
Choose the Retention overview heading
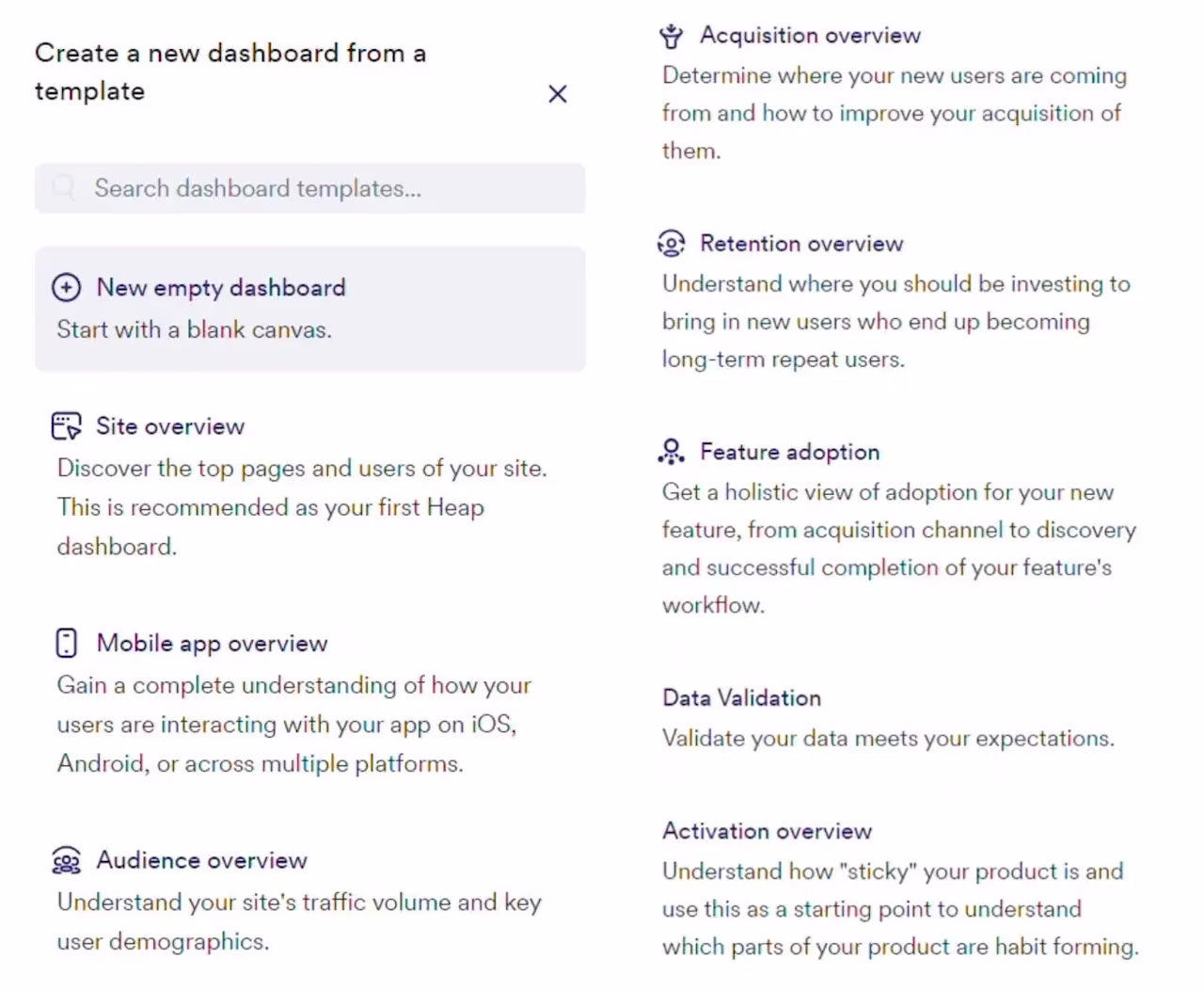tap(801, 244)
